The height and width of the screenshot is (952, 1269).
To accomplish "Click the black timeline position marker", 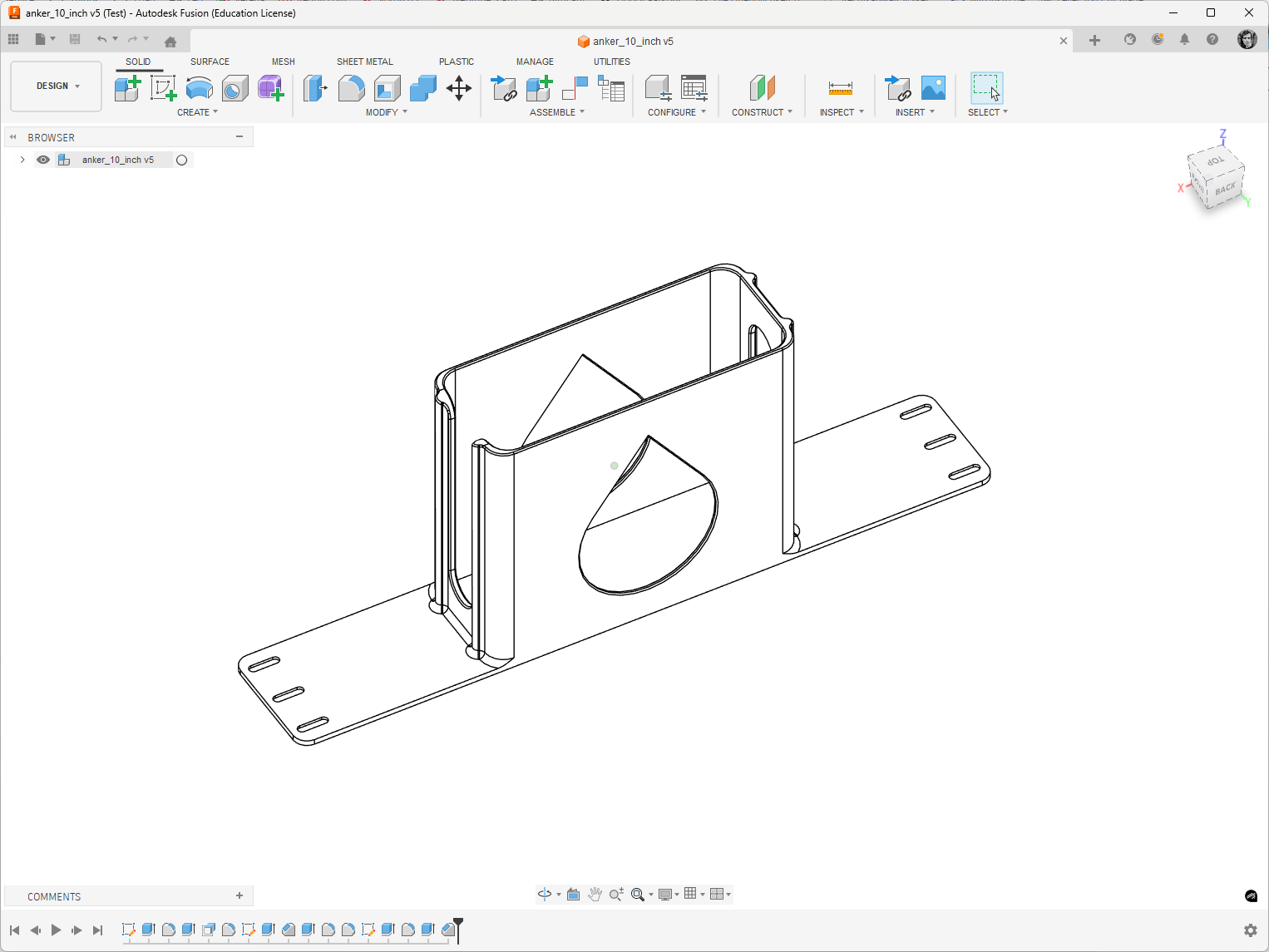I will click(458, 930).
